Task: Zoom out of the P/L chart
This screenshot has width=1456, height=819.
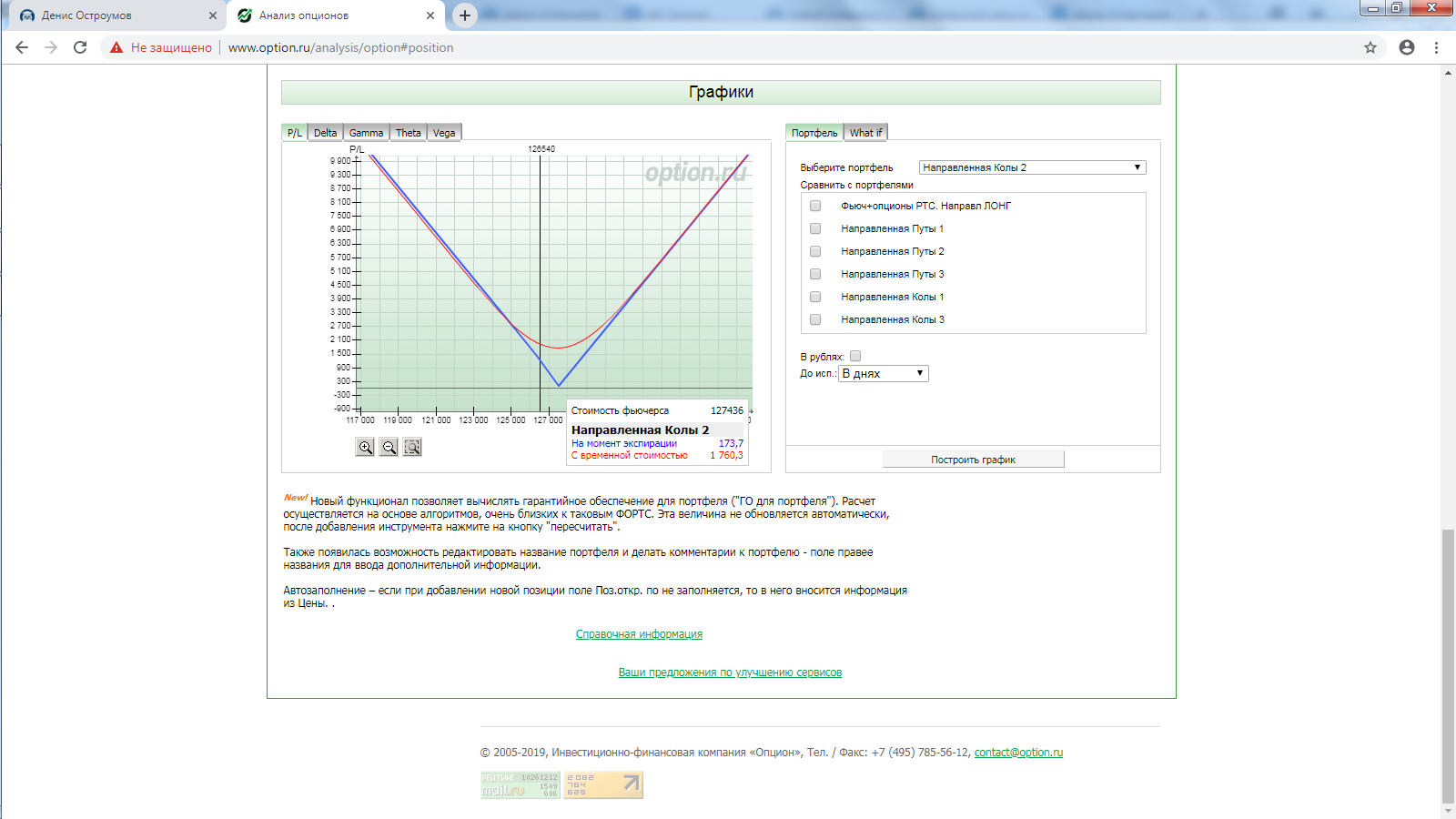Action: (x=389, y=447)
